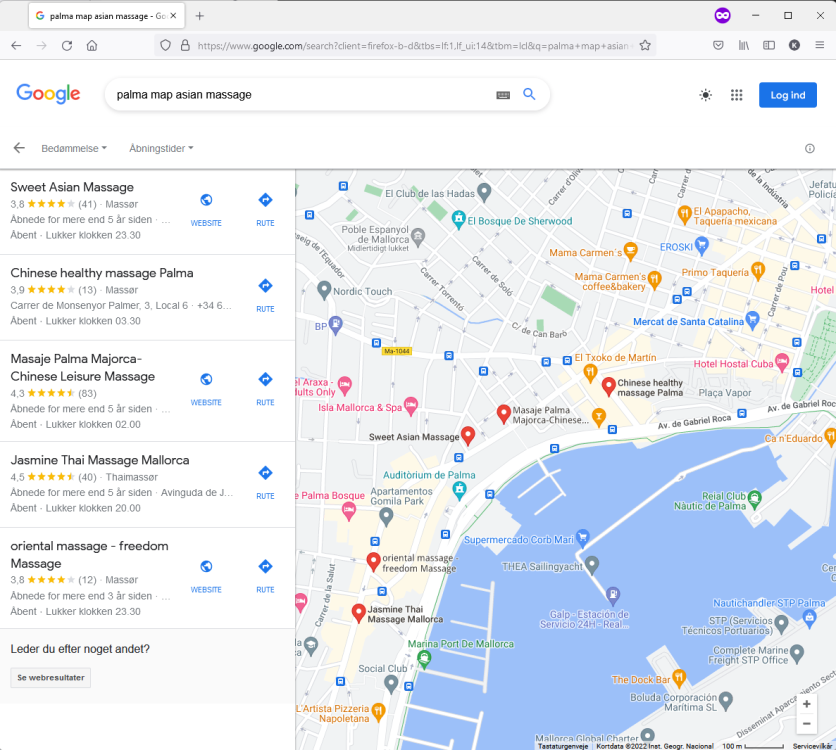
Task: Open the Sweet Asian Massage listing
Action: 72,187
